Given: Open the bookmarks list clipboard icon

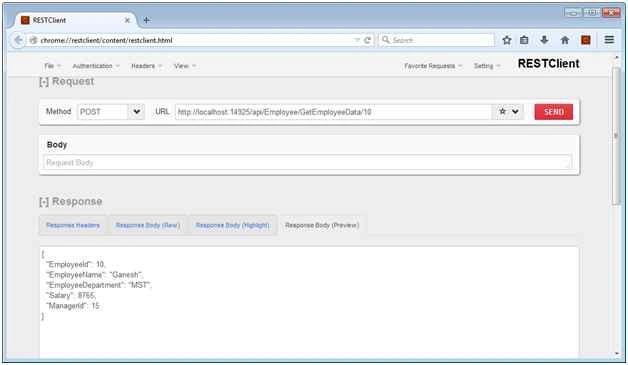Looking at the screenshot, I should (x=524, y=40).
